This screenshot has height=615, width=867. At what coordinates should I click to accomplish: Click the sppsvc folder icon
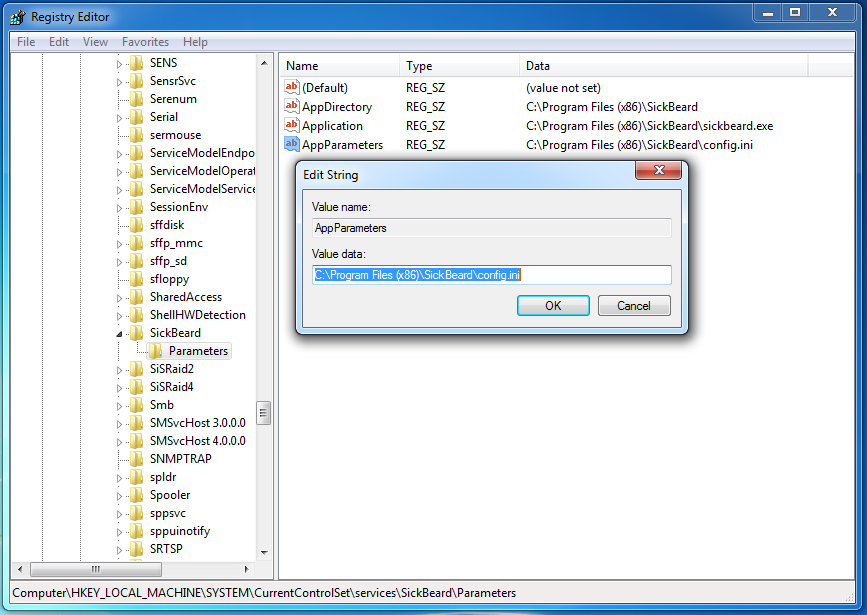[x=137, y=513]
